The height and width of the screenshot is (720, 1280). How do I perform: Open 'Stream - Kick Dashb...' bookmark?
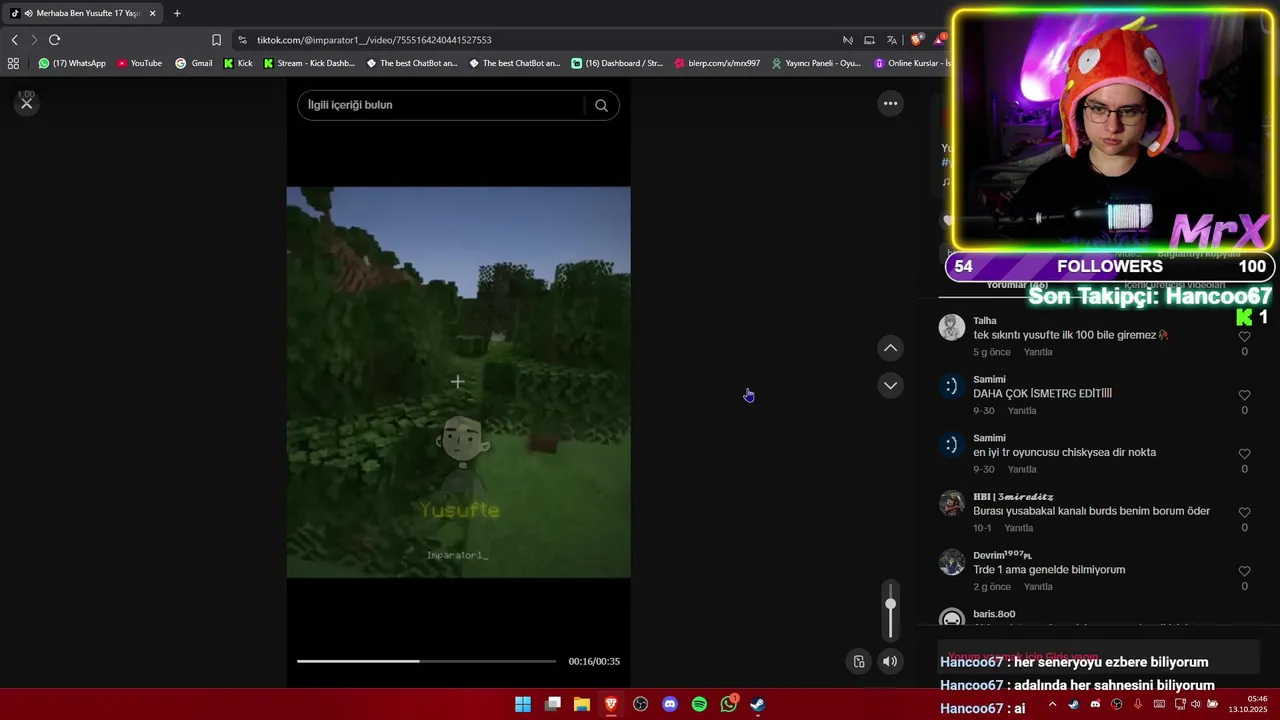pos(309,63)
